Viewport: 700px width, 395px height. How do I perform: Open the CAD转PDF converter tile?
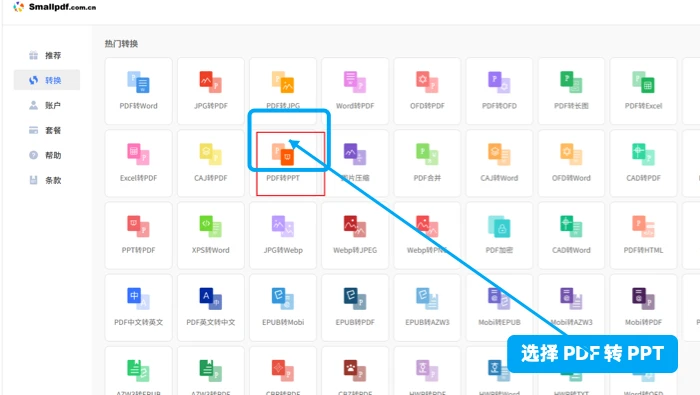tap(643, 163)
